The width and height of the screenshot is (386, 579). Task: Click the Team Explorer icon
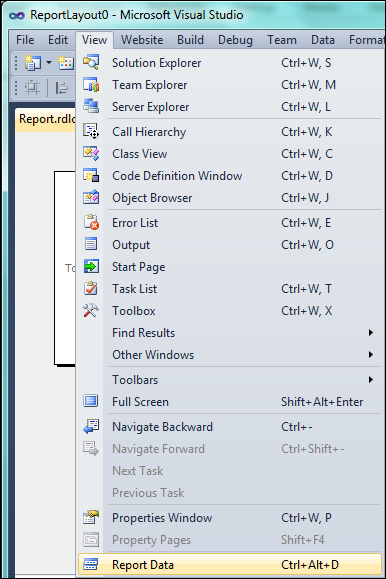(x=91, y=85)
